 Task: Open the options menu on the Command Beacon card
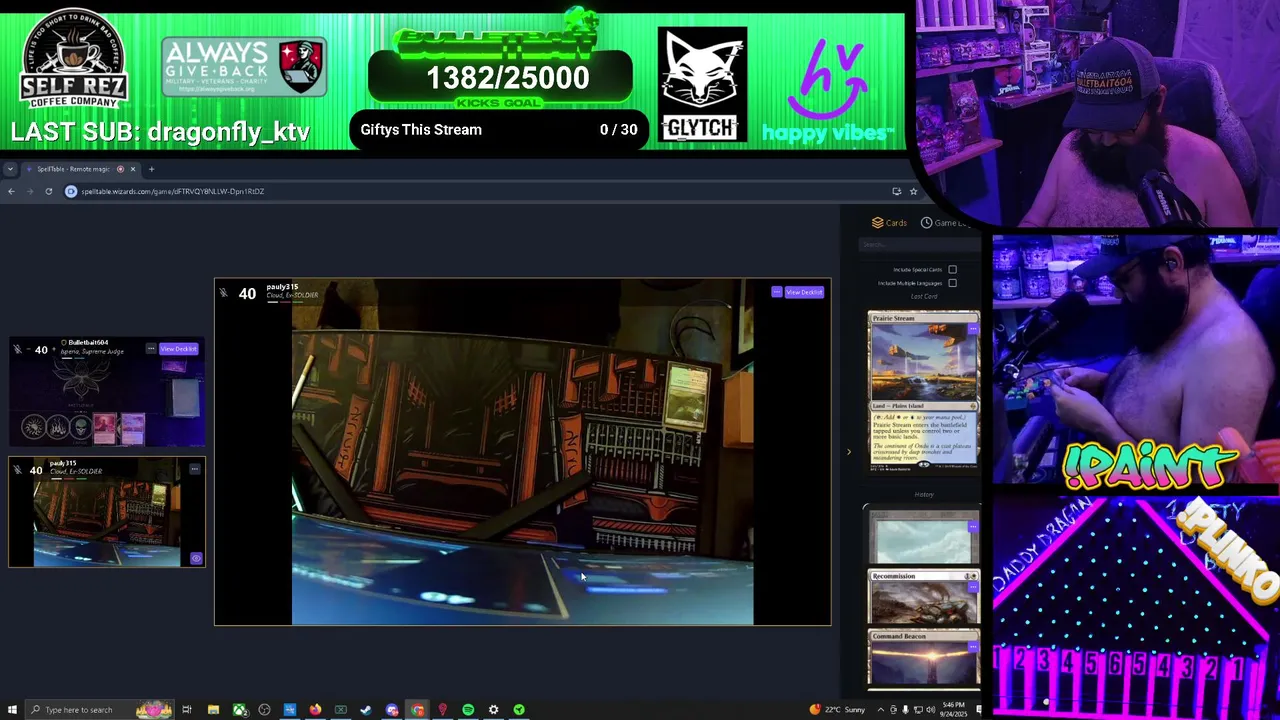(x=972, y=647)
